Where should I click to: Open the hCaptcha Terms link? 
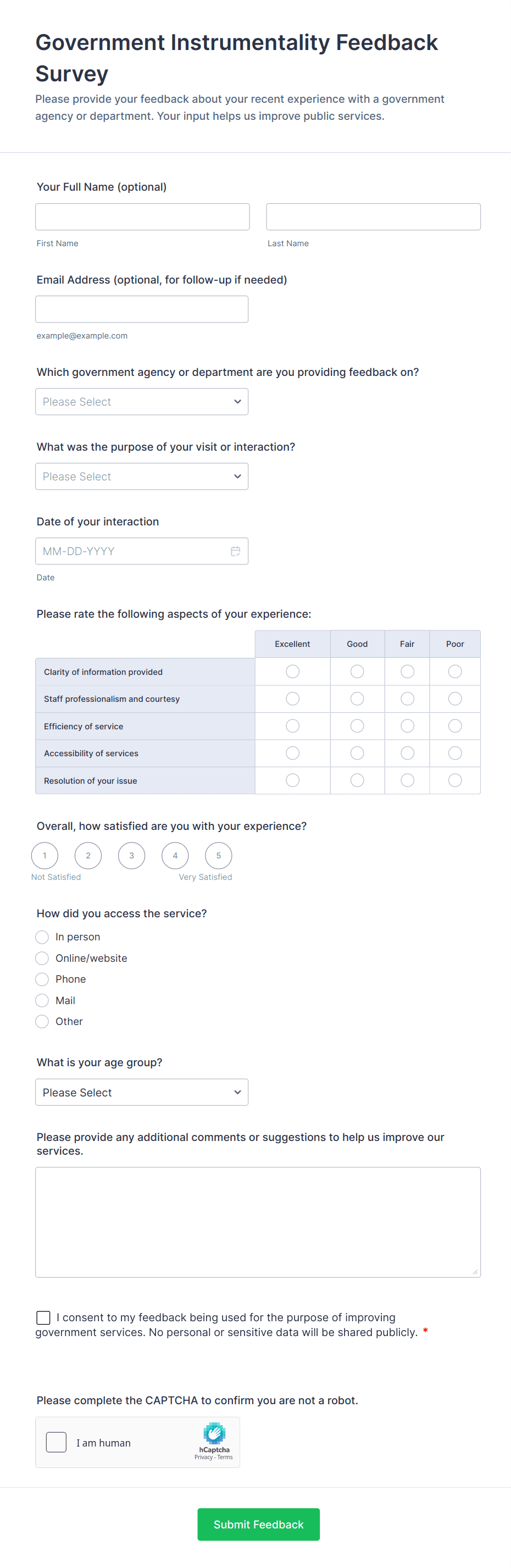pos(225,1456)
